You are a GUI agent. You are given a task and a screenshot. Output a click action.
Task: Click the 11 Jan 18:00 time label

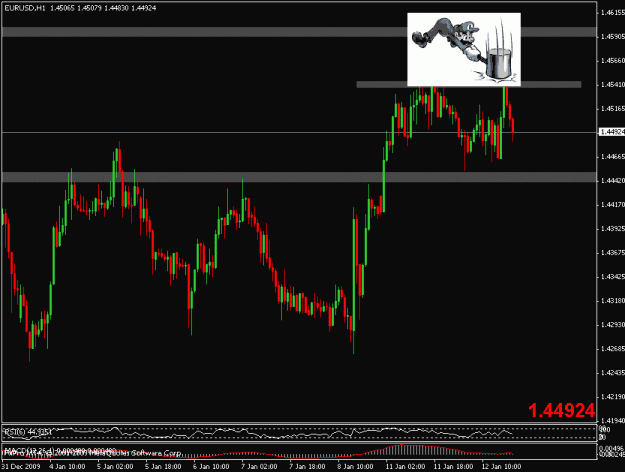453,466
